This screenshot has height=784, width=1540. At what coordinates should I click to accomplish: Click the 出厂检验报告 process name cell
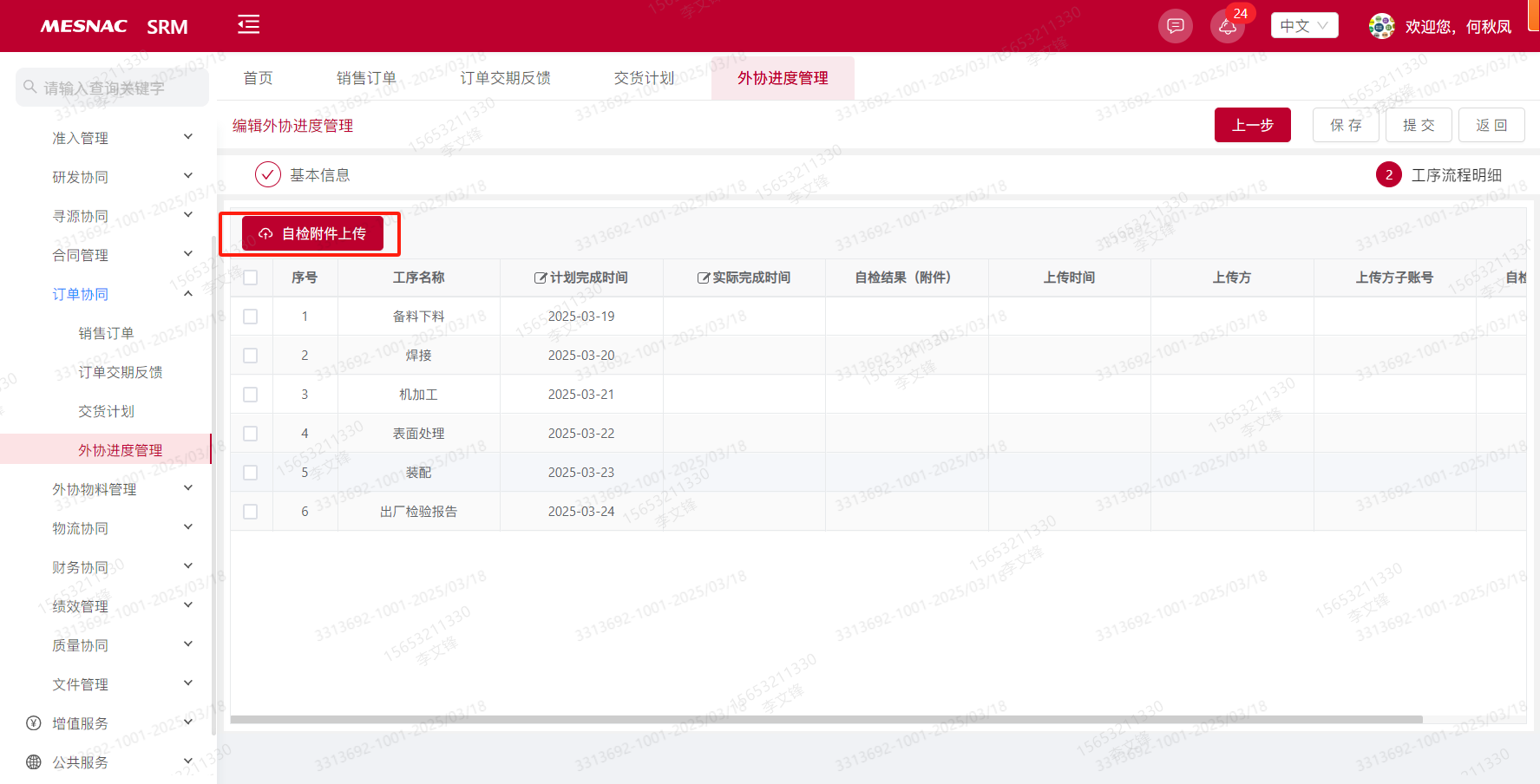pos(418,512)
